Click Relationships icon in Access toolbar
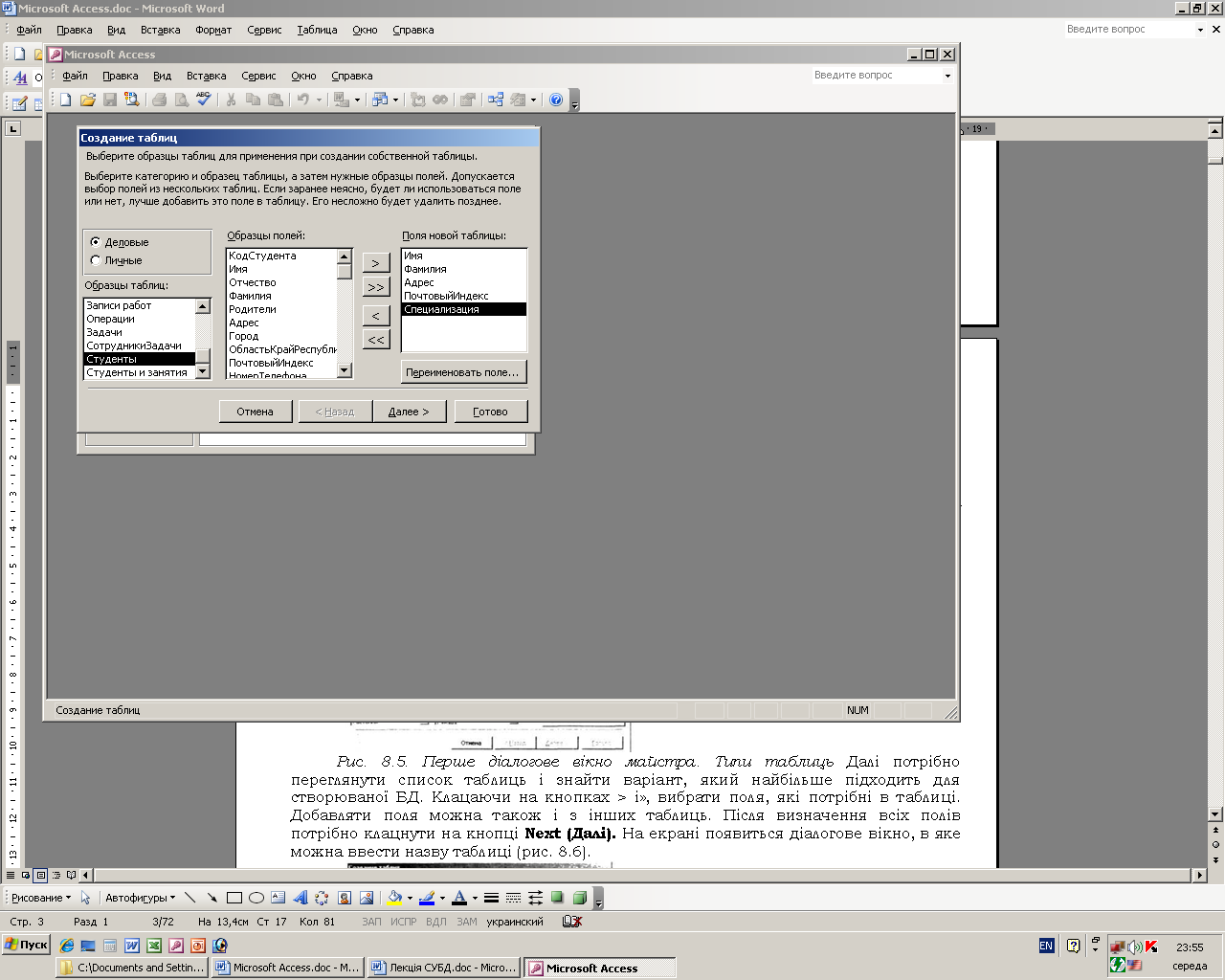 (496, 100)
